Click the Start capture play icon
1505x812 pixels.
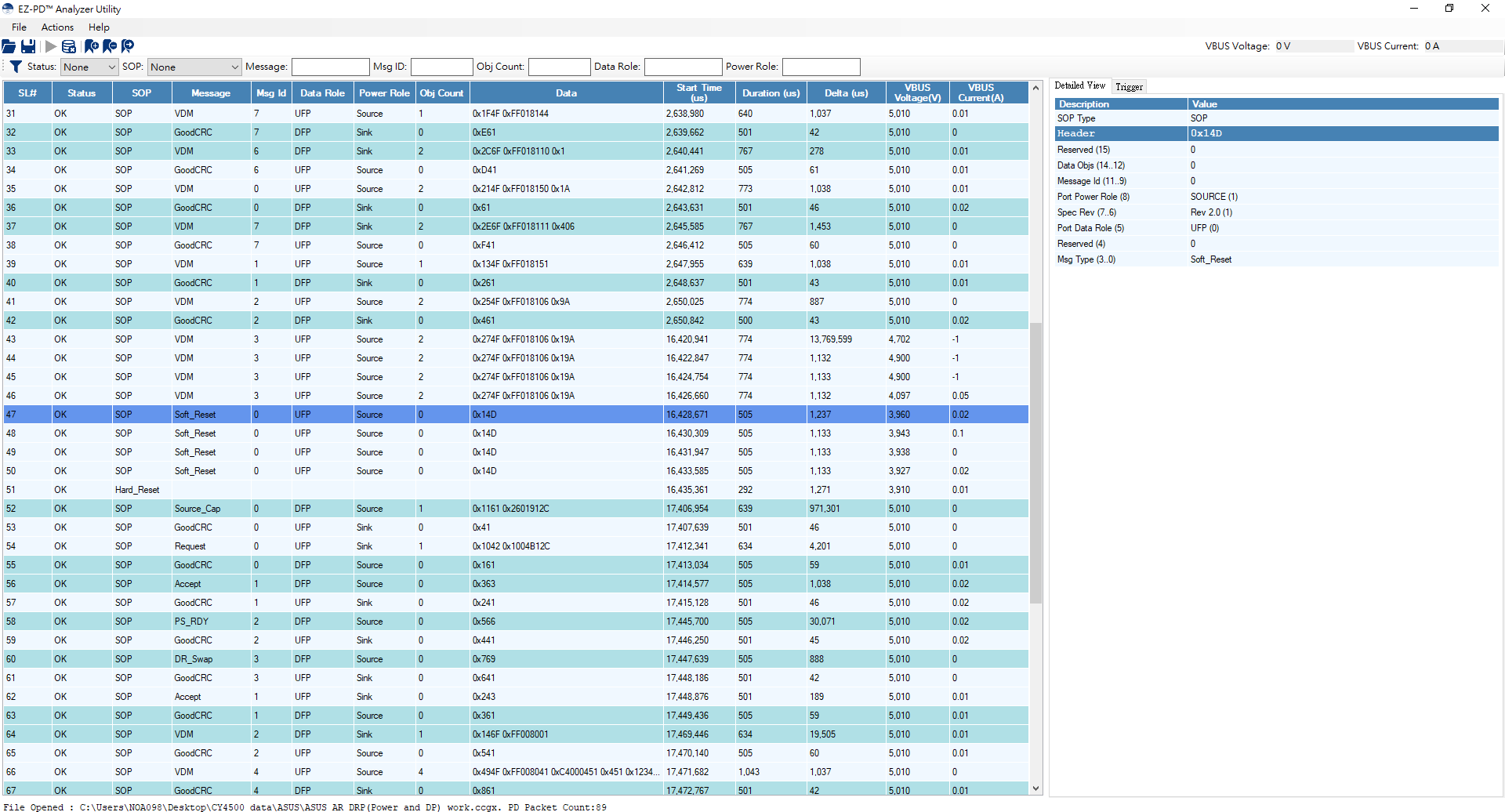[50, 46]
